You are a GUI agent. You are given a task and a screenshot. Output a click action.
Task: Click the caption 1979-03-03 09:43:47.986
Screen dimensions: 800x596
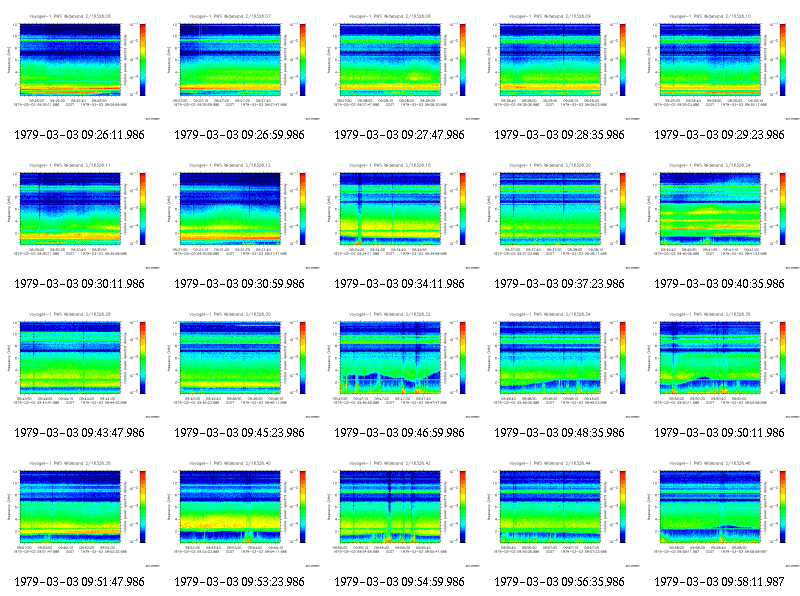[80, 433]
